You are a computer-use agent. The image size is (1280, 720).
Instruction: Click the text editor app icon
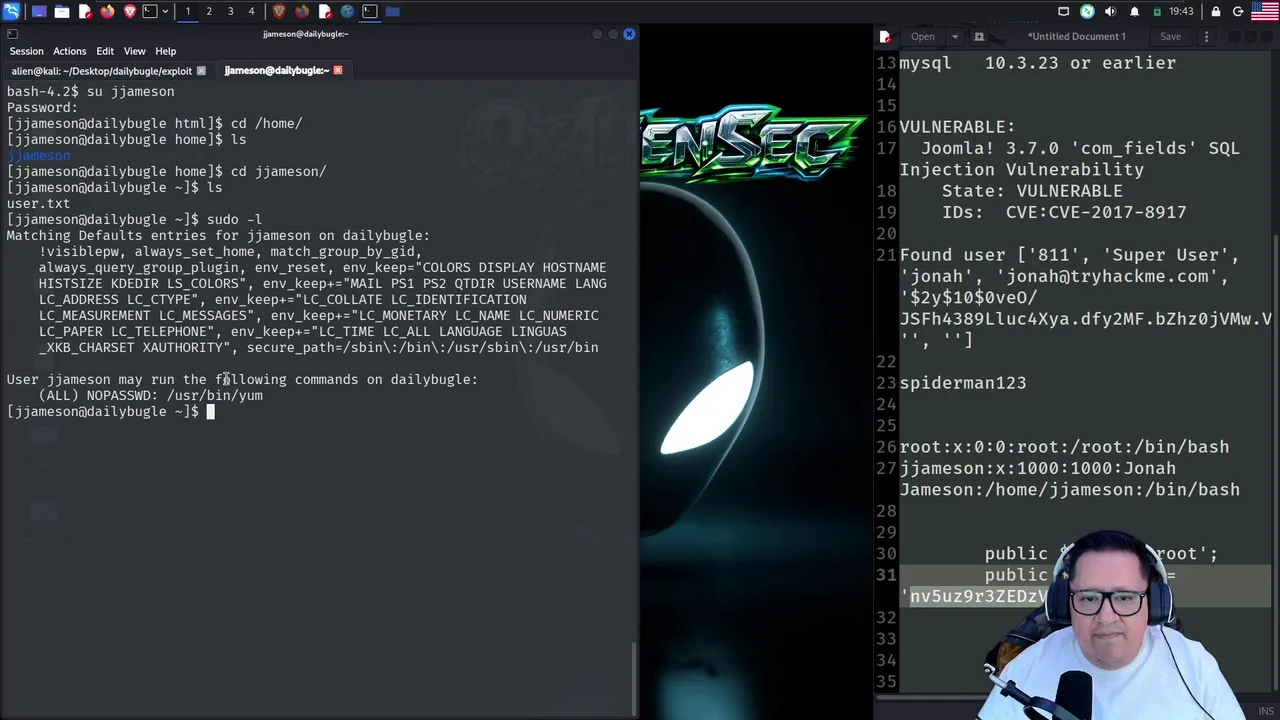click(885, 37)
